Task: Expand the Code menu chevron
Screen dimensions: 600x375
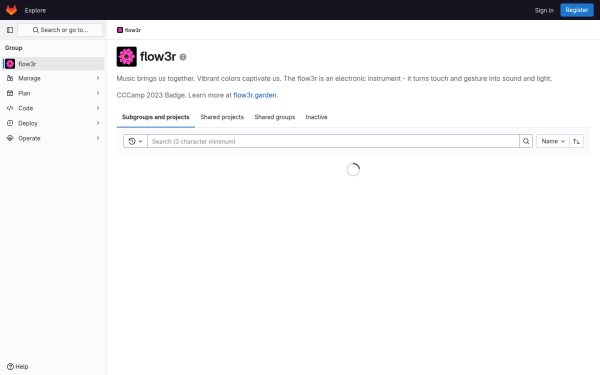Action: 98,108
